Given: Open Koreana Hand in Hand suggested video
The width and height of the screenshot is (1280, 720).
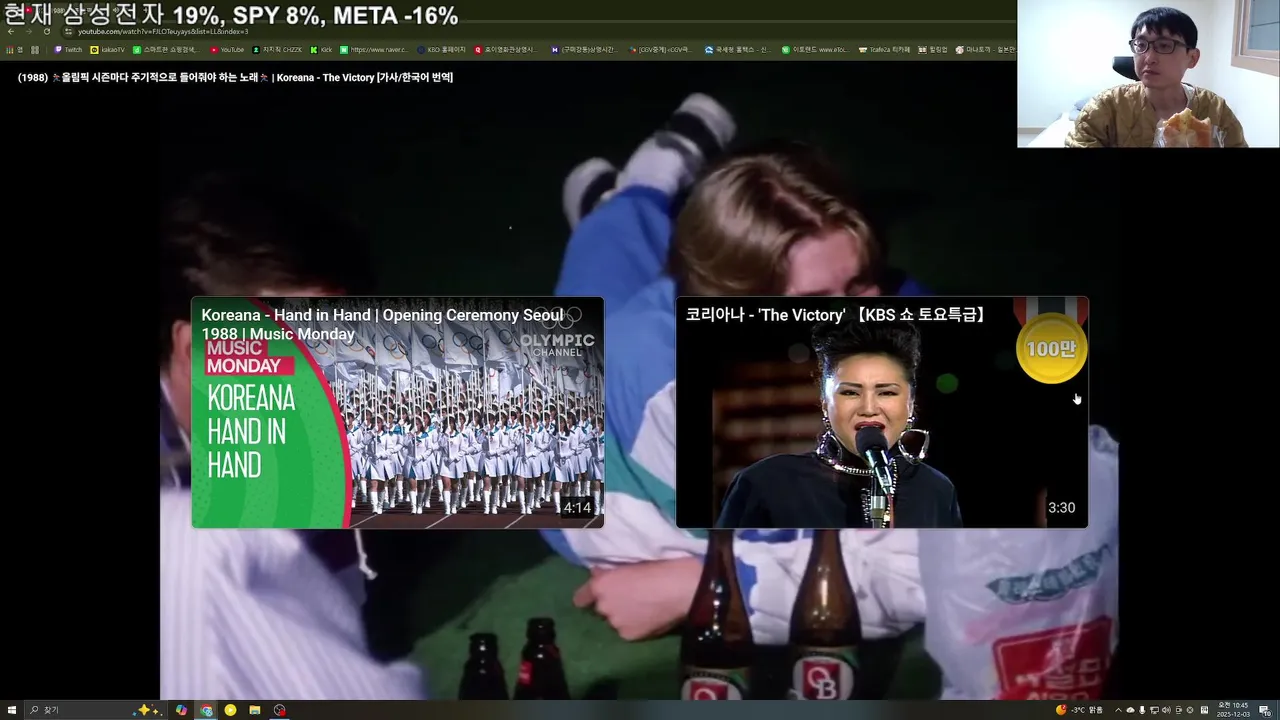Looking at the screenshot, I should click(397, 412).
